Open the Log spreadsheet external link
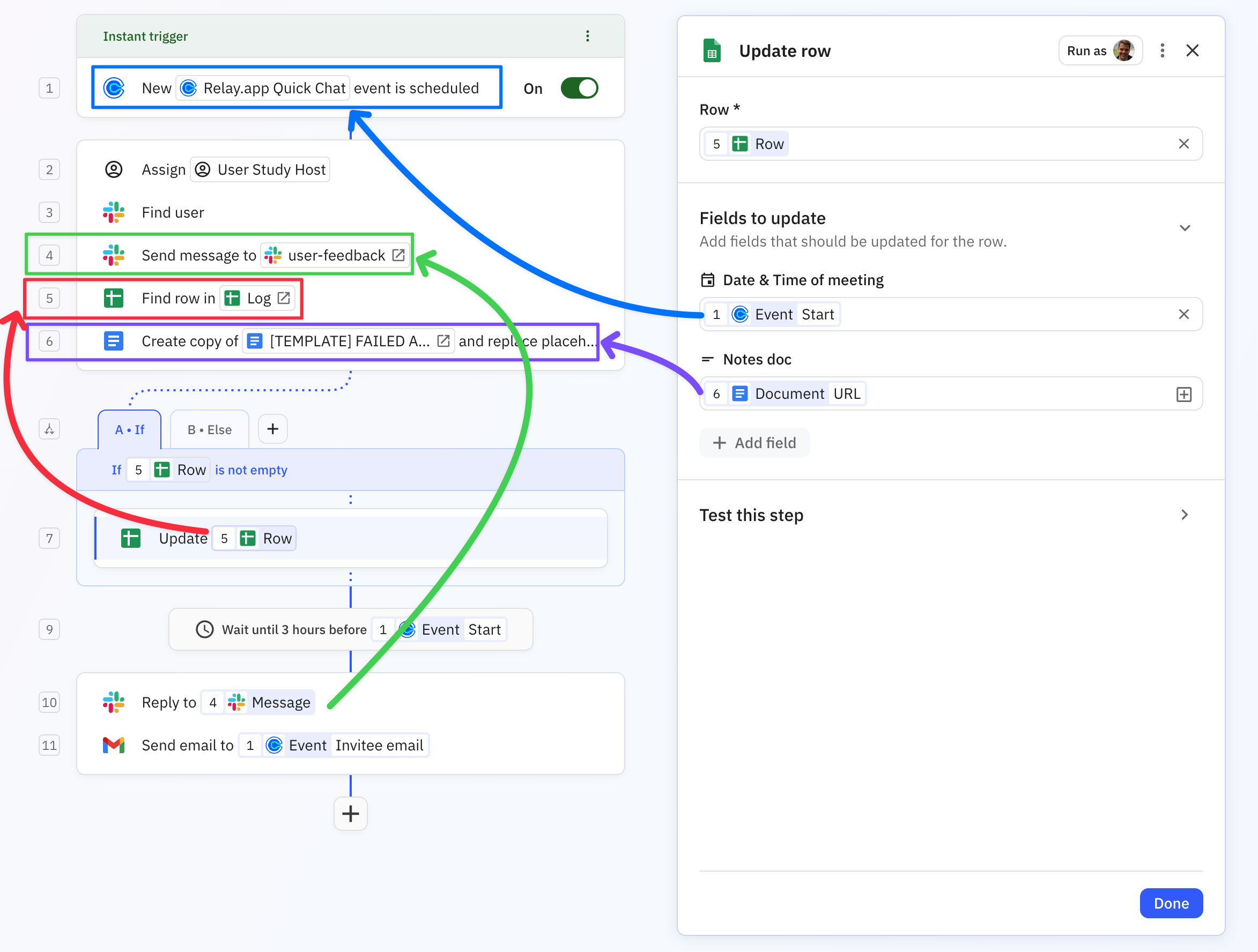This screenshot has width=1258, height=952. pos(283,298)
